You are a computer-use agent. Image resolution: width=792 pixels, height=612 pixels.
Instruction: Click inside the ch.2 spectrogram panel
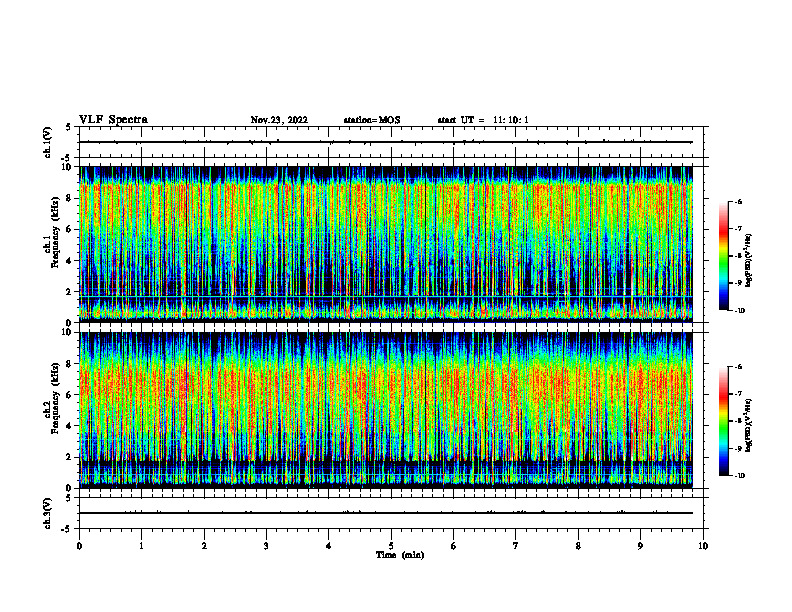point(386,410)
